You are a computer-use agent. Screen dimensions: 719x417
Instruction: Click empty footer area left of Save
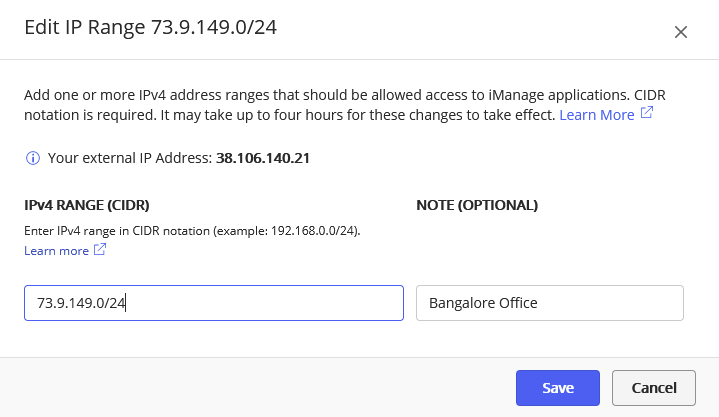[250, 387]
